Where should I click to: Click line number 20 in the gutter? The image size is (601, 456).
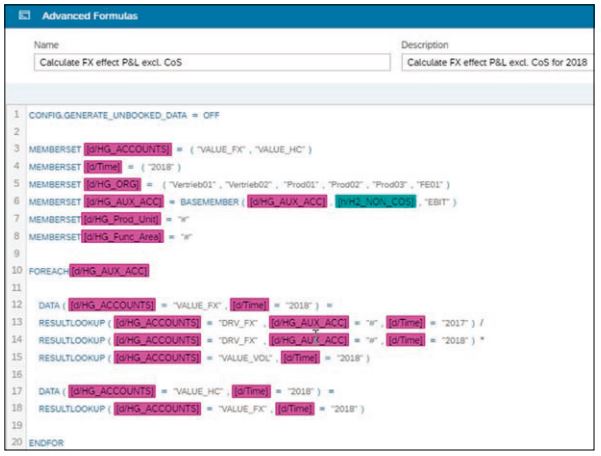(x=15, y=443)
